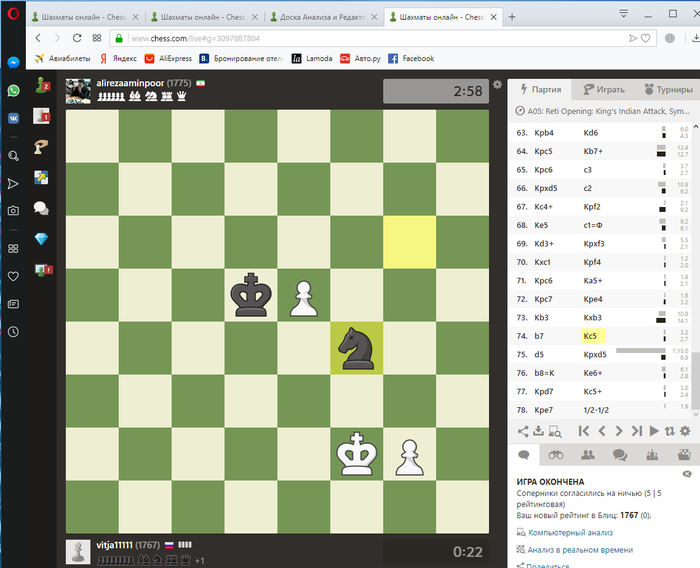Step to the previous move
700x568 pixels.
pyautogui.click(x=602, y=431)
